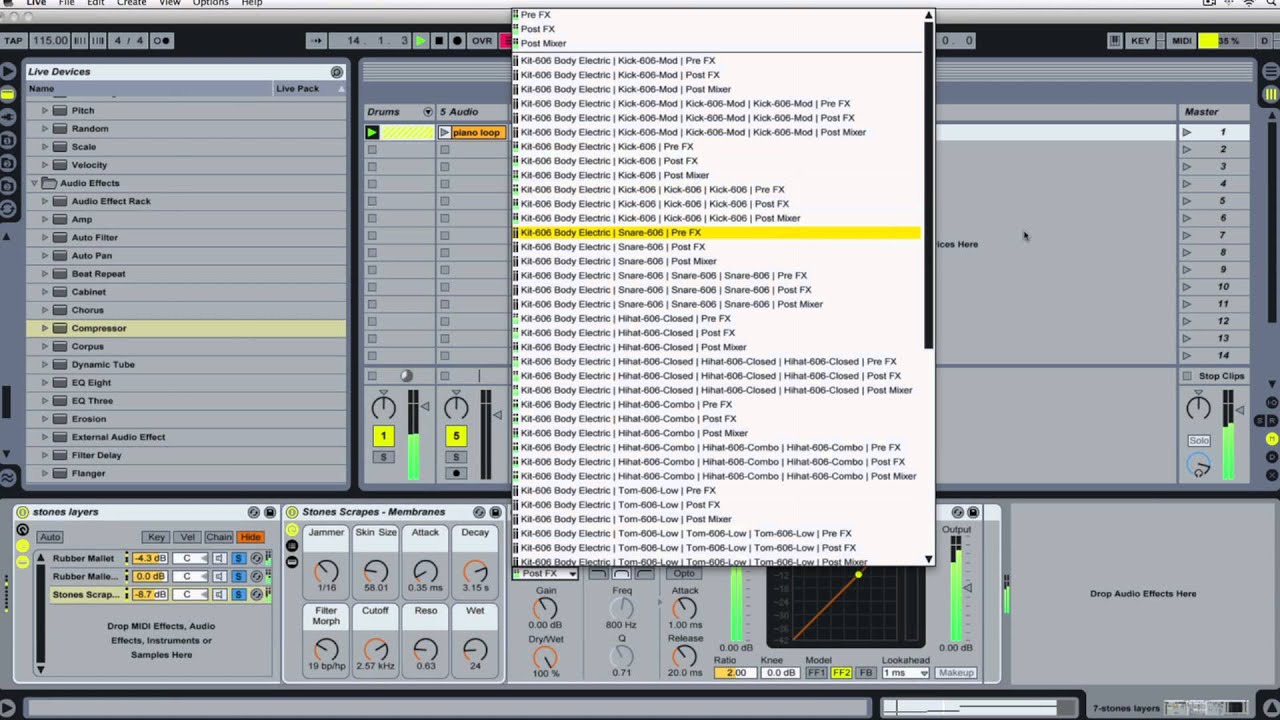
Task: Start playback with the Play button
Action: pyautogui.click(x=421, y=41)
